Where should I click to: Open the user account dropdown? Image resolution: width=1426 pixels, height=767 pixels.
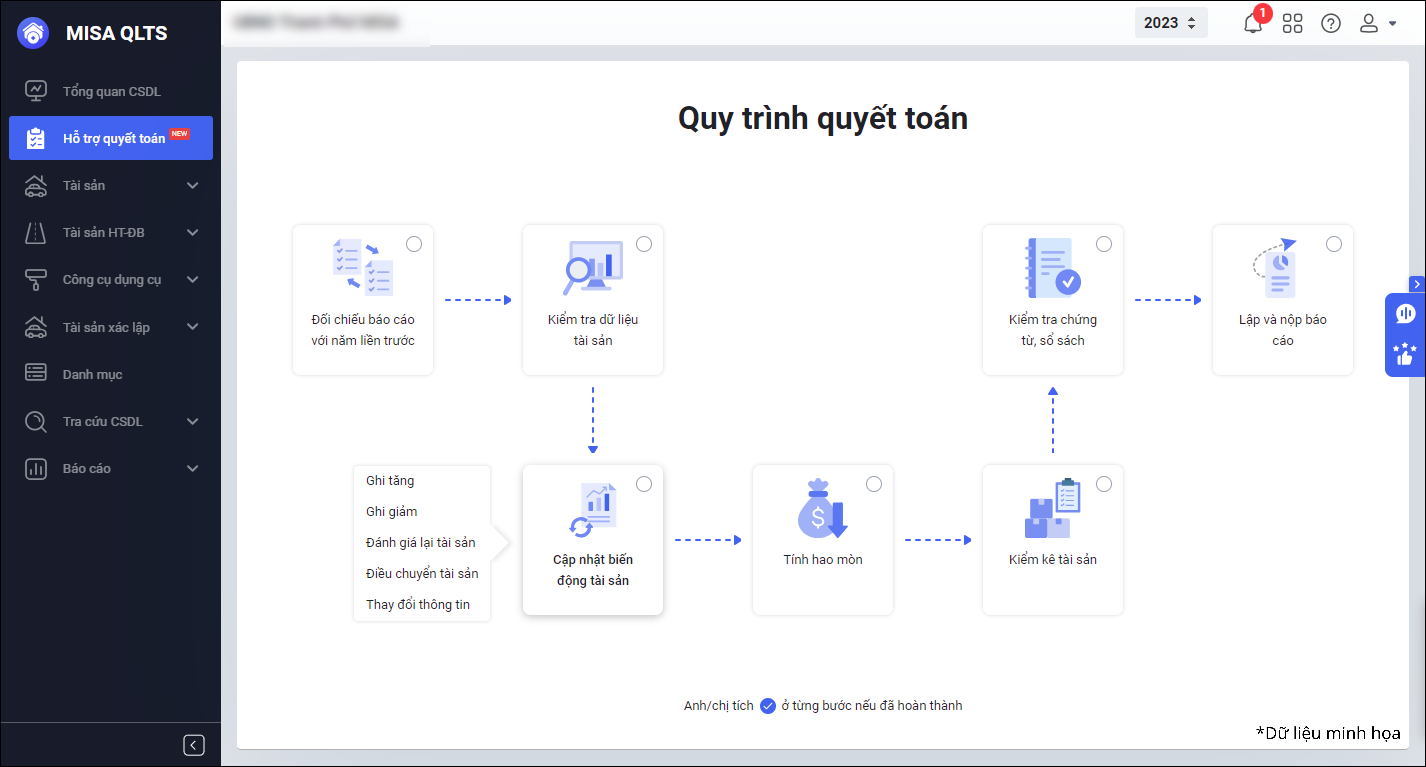tap(1377, 23)
